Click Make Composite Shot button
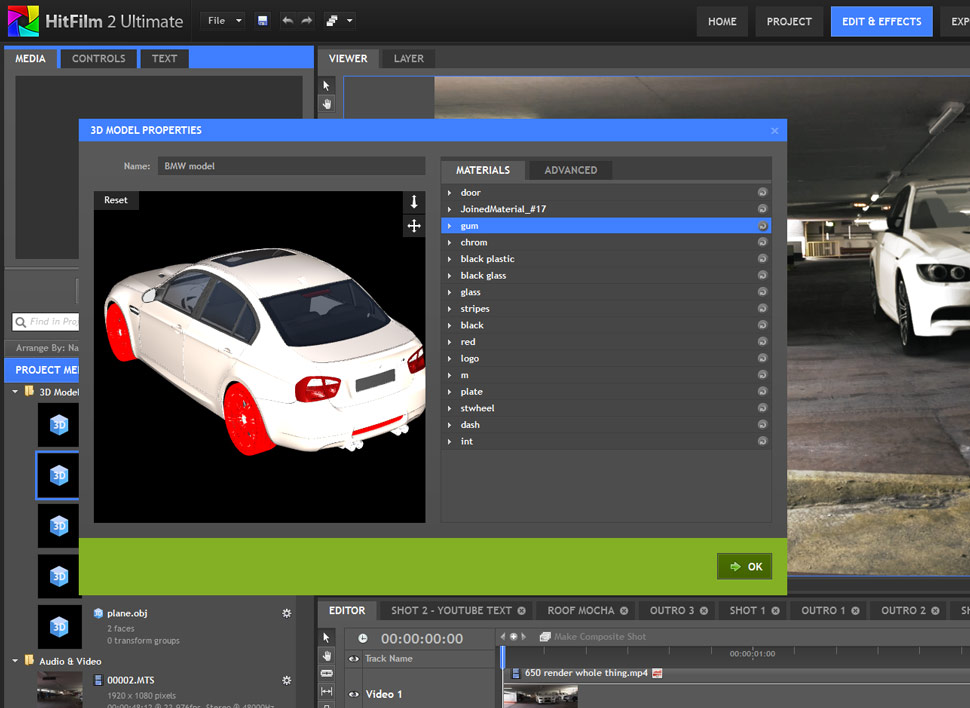 coord(593,637)
